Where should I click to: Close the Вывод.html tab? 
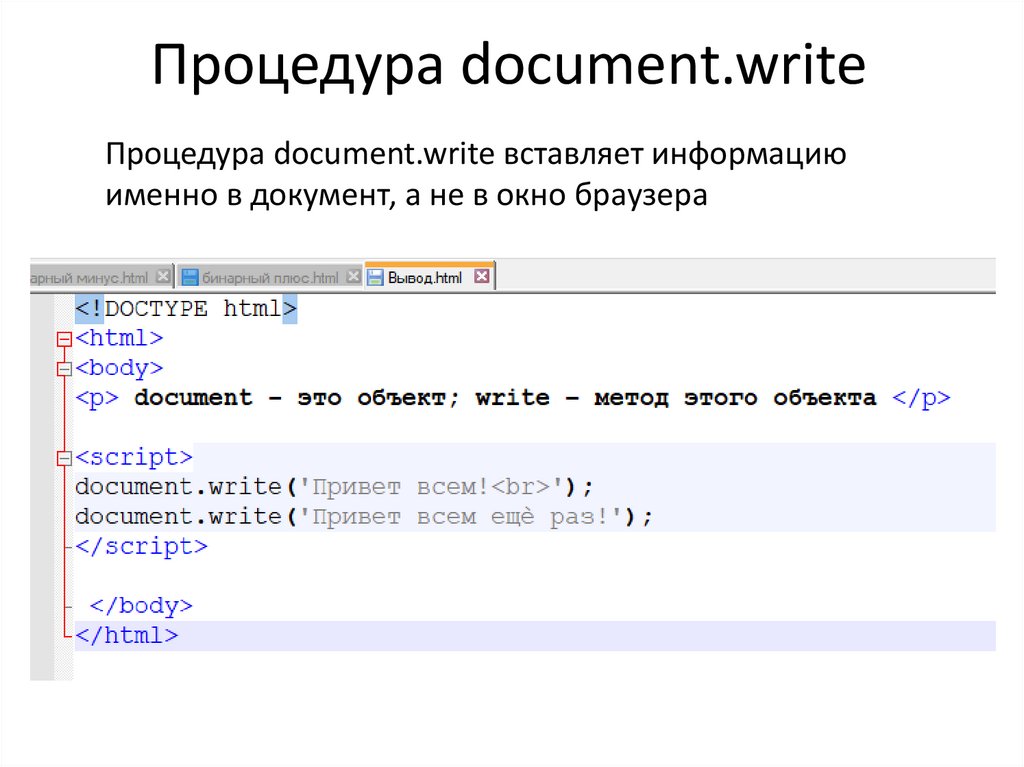point(481,277)
